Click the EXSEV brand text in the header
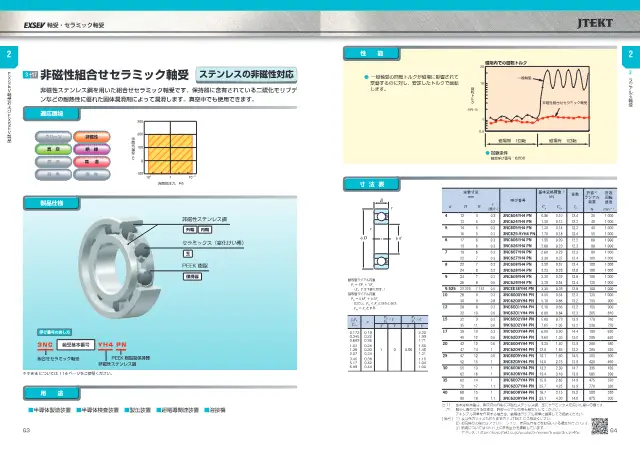 tap(34, 25)
